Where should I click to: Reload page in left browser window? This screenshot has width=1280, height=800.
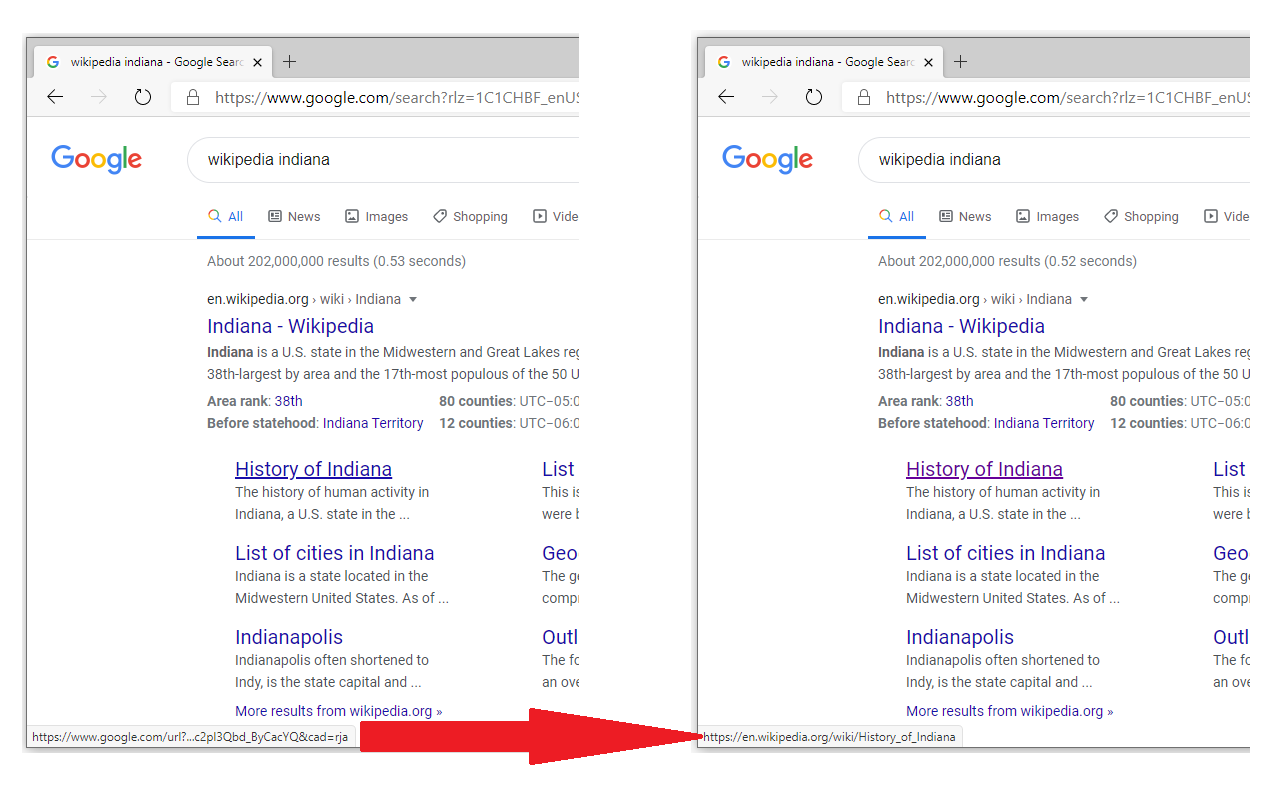[x=143, y=97]
